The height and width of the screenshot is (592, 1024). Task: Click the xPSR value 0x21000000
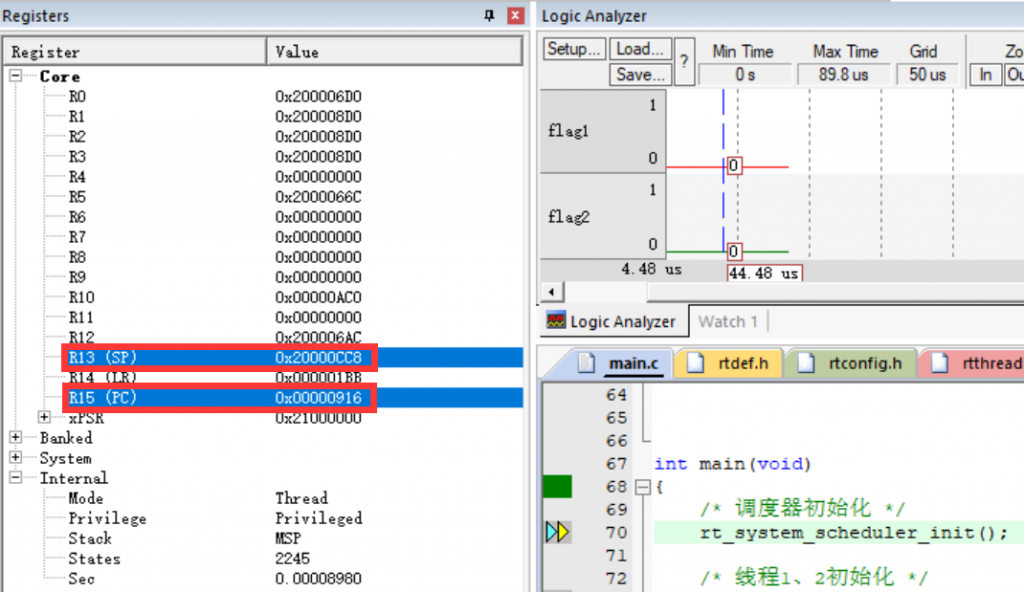[318, 418]
